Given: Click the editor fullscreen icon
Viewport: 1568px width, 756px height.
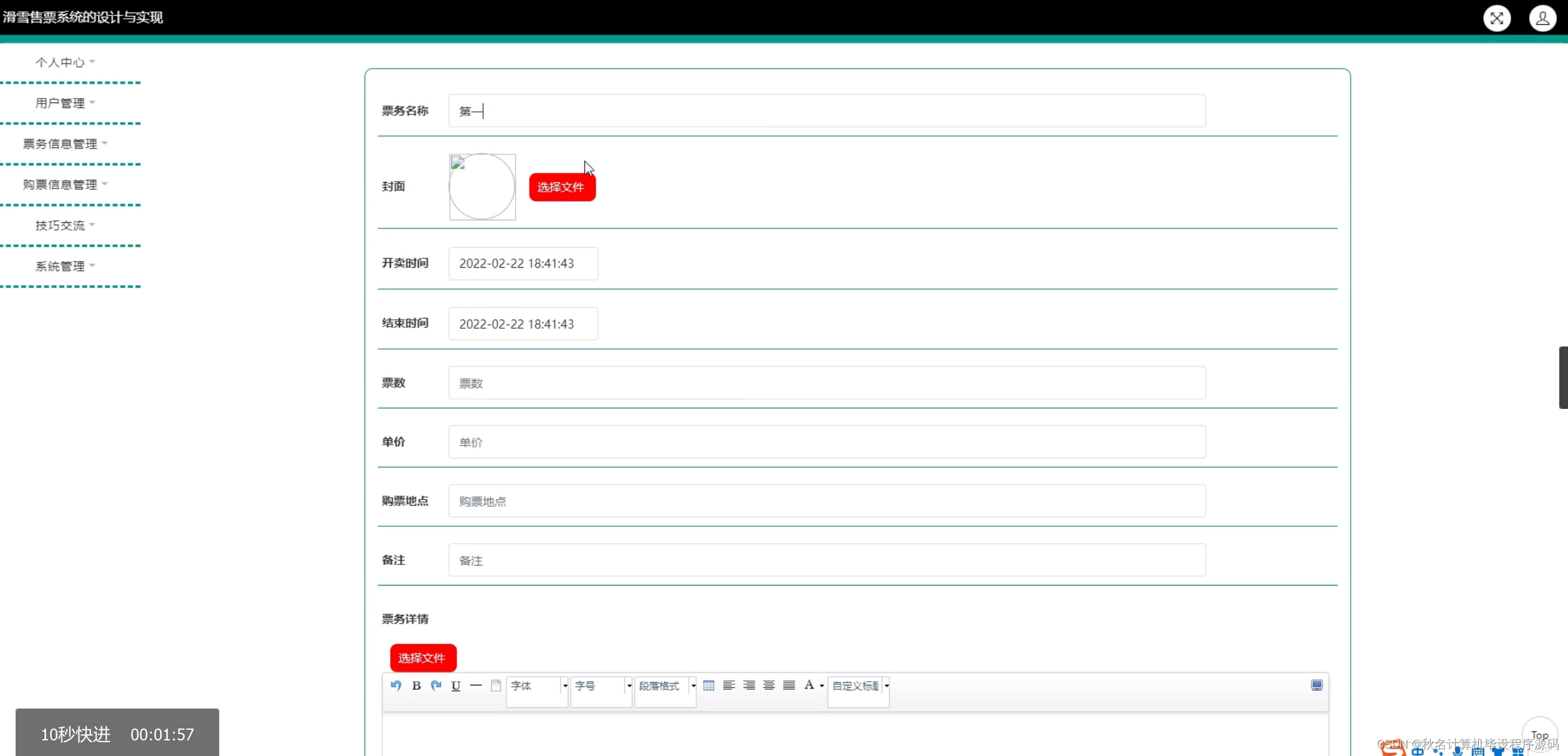Looking at the screenshot, I should pyautogui.click(x=1316, y=685).
